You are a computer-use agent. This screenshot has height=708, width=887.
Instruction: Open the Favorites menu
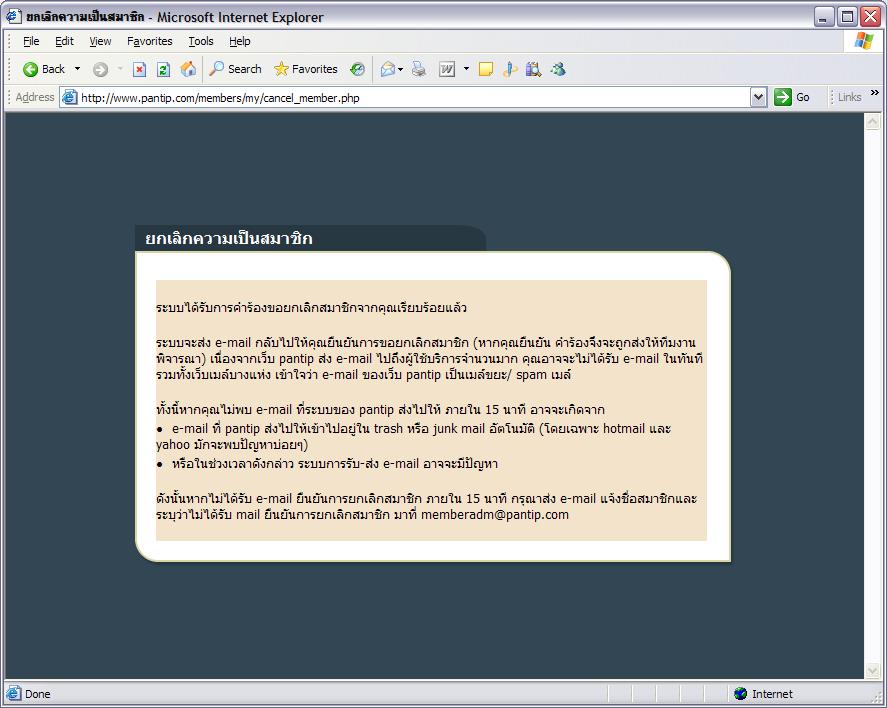coord(149,41)
